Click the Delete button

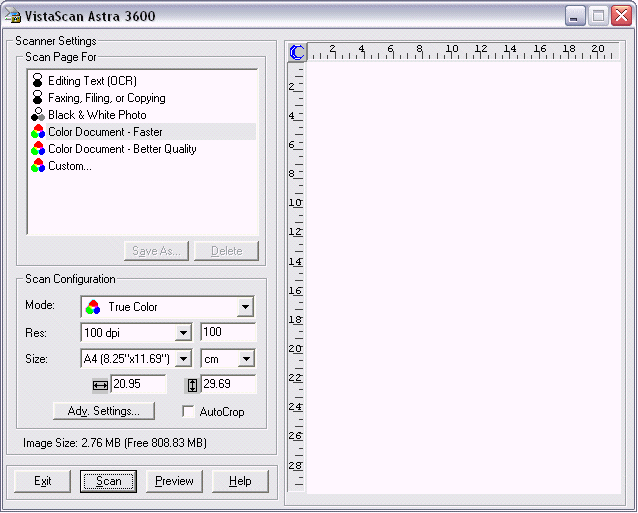(226, 251)
